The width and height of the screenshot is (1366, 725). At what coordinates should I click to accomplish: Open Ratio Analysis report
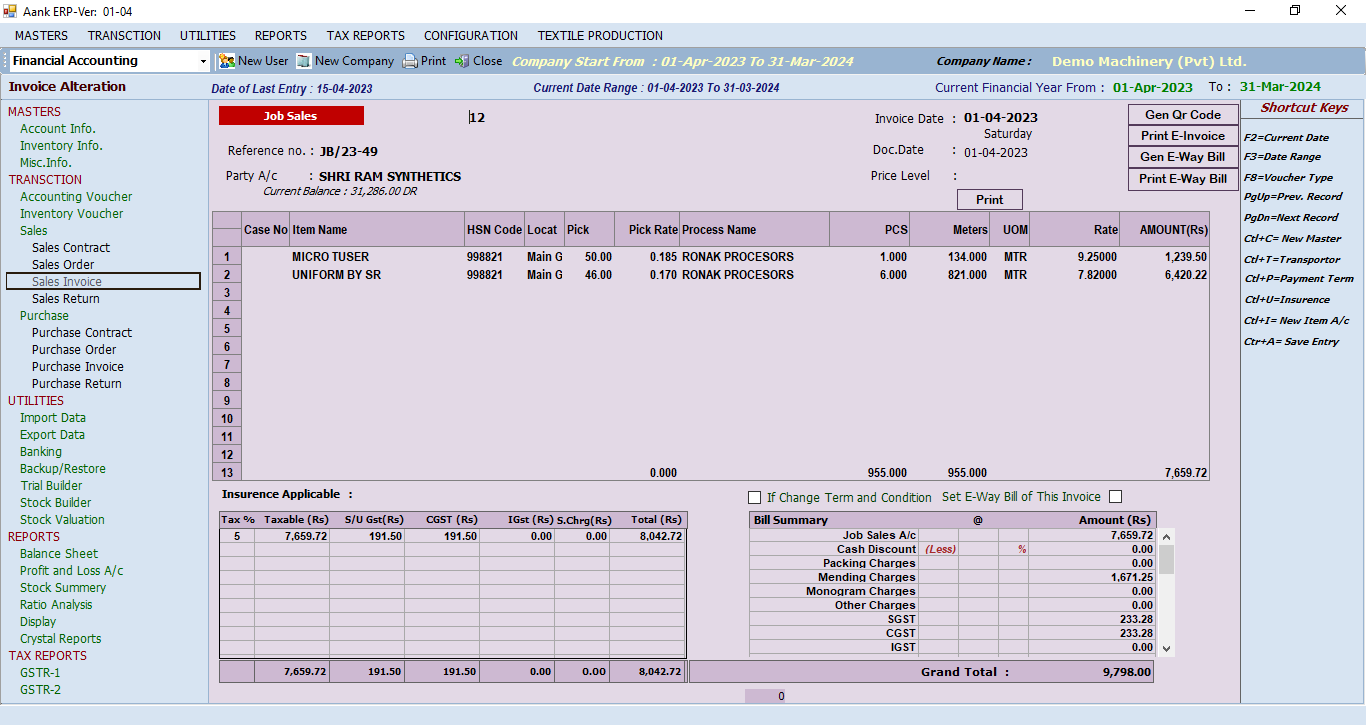click(x=56, y=605)
